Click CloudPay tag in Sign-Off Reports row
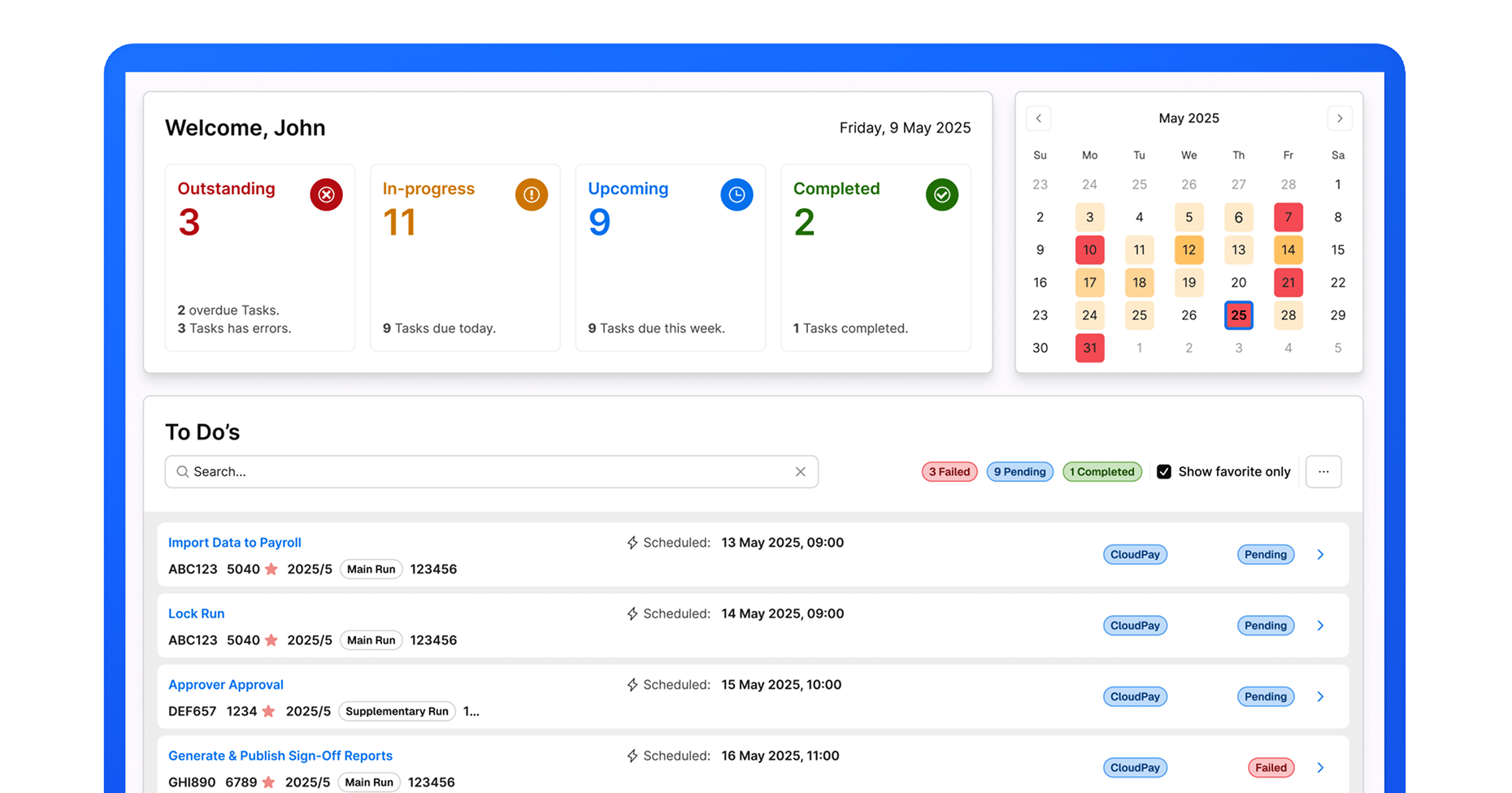1512x793 pixels. [x=1135, y=768]
